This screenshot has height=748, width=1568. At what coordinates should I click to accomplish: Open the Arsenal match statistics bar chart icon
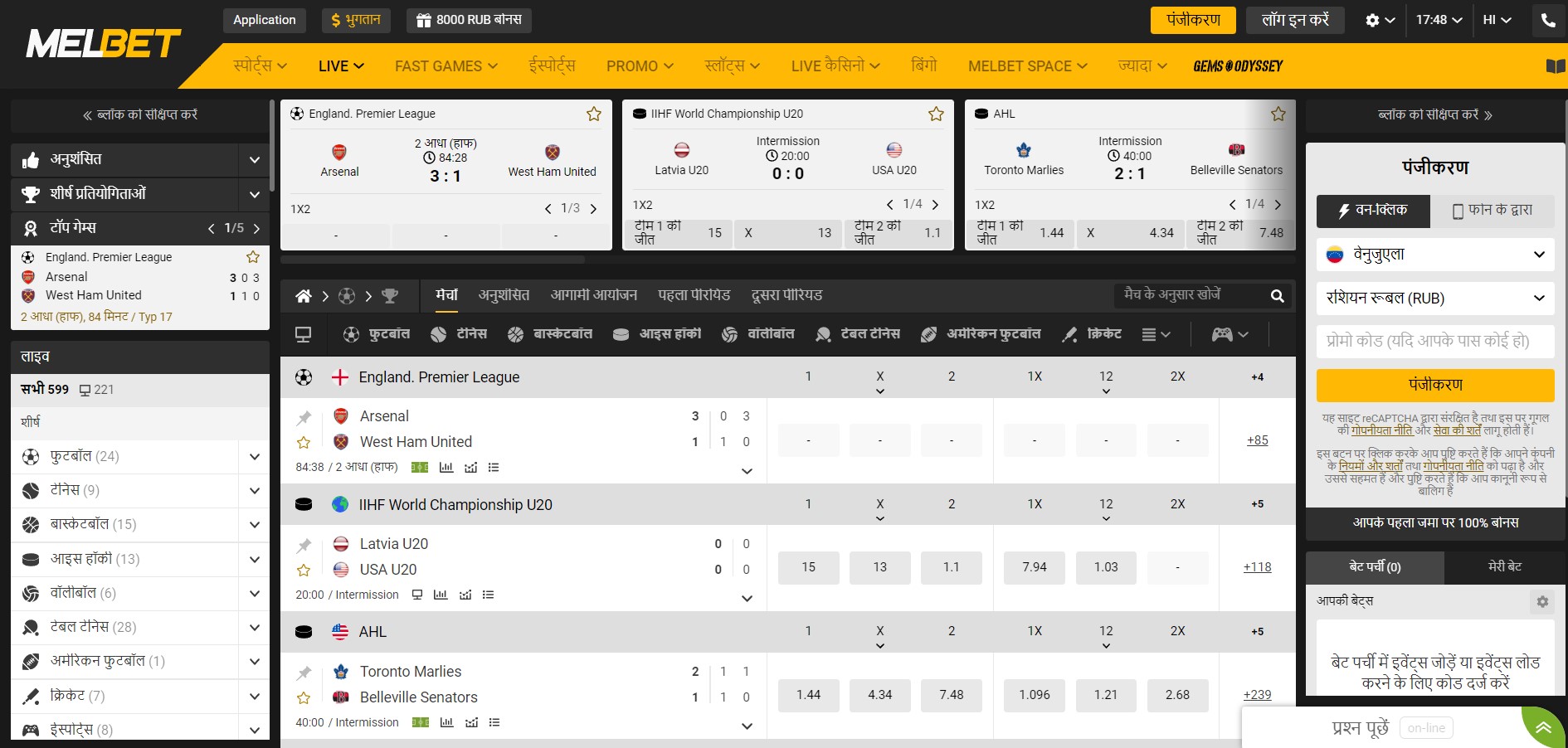446,468
